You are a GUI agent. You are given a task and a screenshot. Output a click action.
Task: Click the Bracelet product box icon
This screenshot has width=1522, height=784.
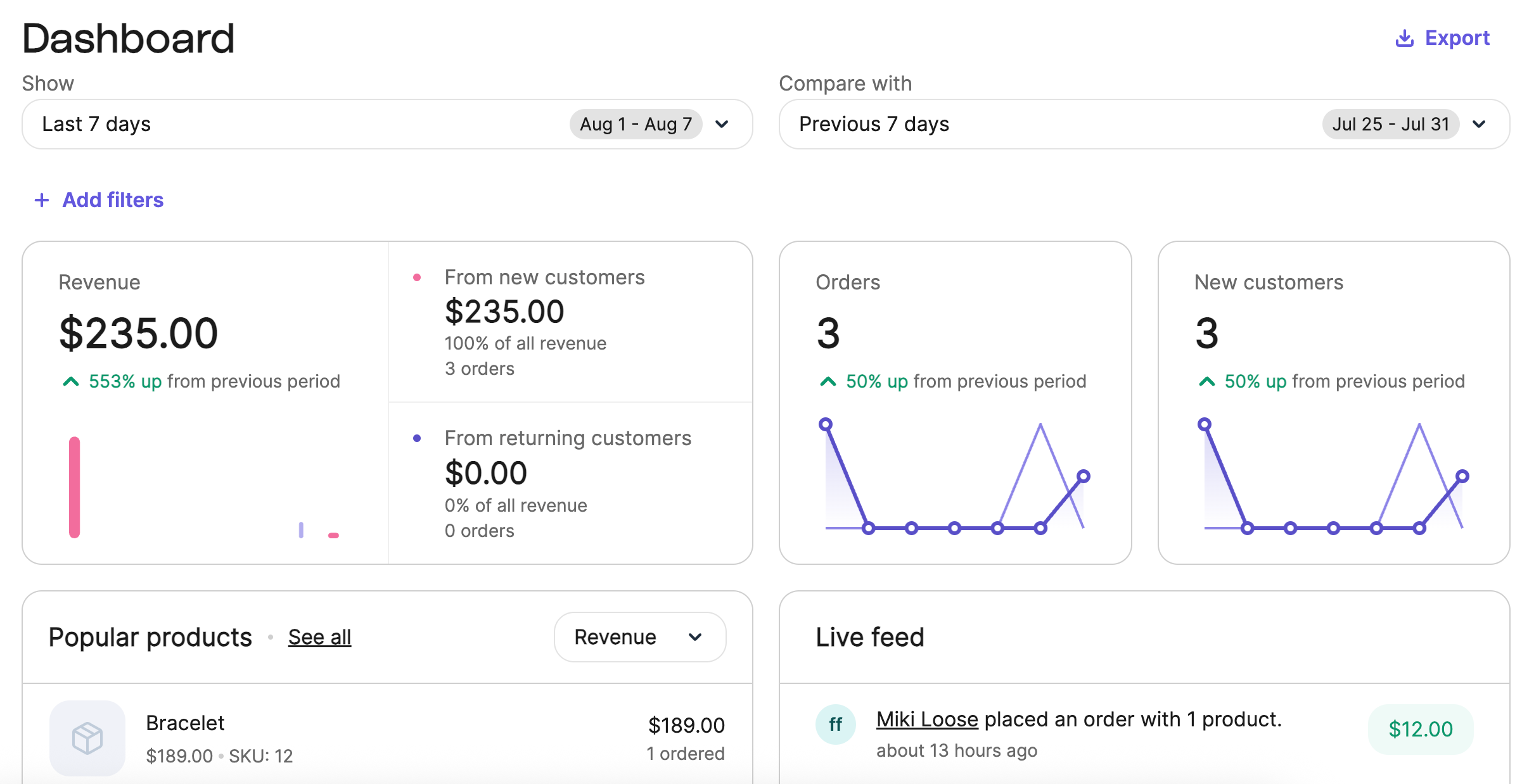pos(87,737)
